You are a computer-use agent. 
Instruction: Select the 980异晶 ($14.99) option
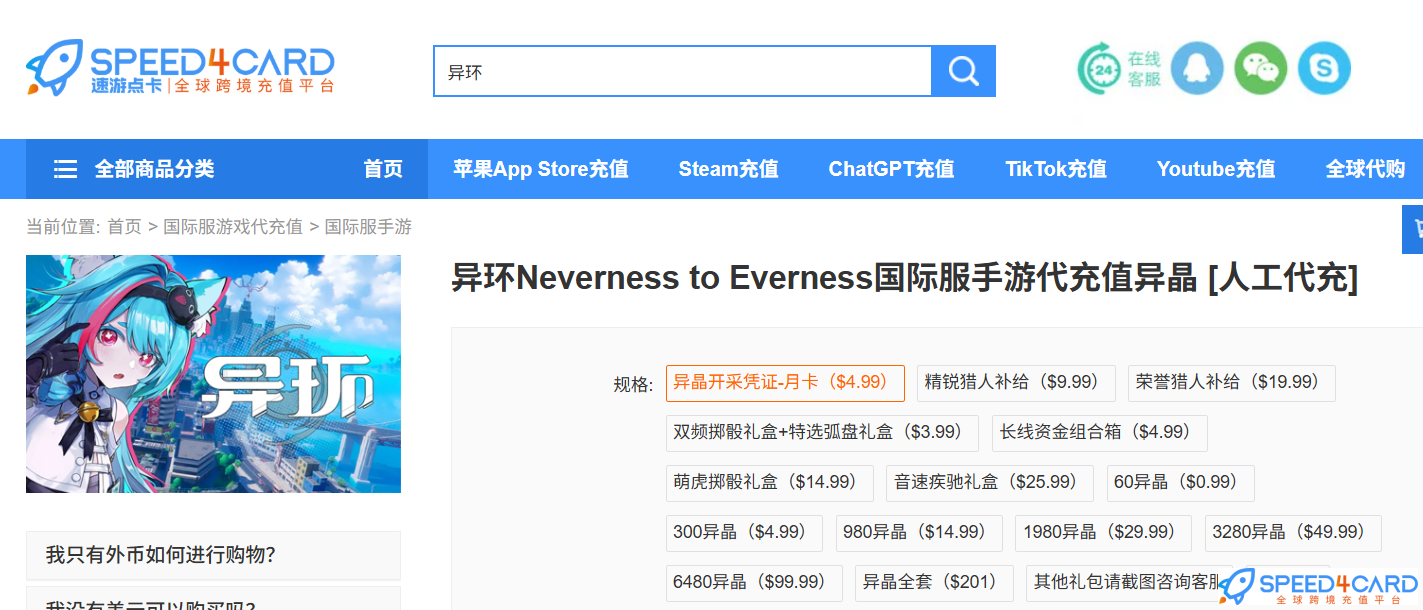(918, 533)
